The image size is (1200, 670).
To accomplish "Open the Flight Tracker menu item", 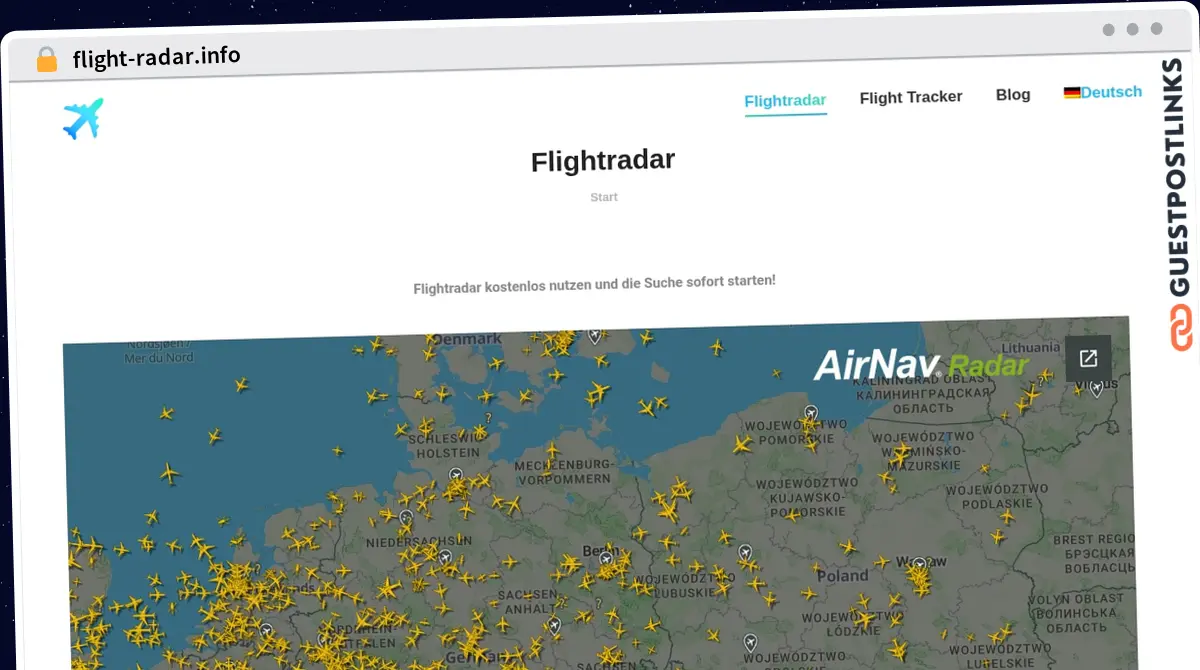I will [911, 96].
